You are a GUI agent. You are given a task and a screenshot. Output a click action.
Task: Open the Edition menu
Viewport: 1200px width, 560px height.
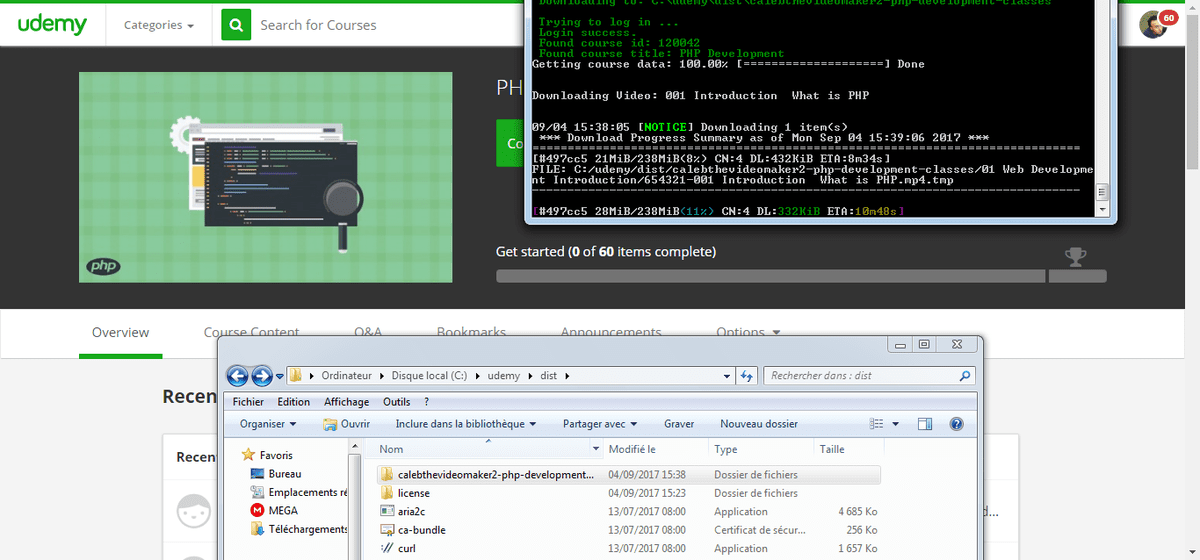(294, 402)
